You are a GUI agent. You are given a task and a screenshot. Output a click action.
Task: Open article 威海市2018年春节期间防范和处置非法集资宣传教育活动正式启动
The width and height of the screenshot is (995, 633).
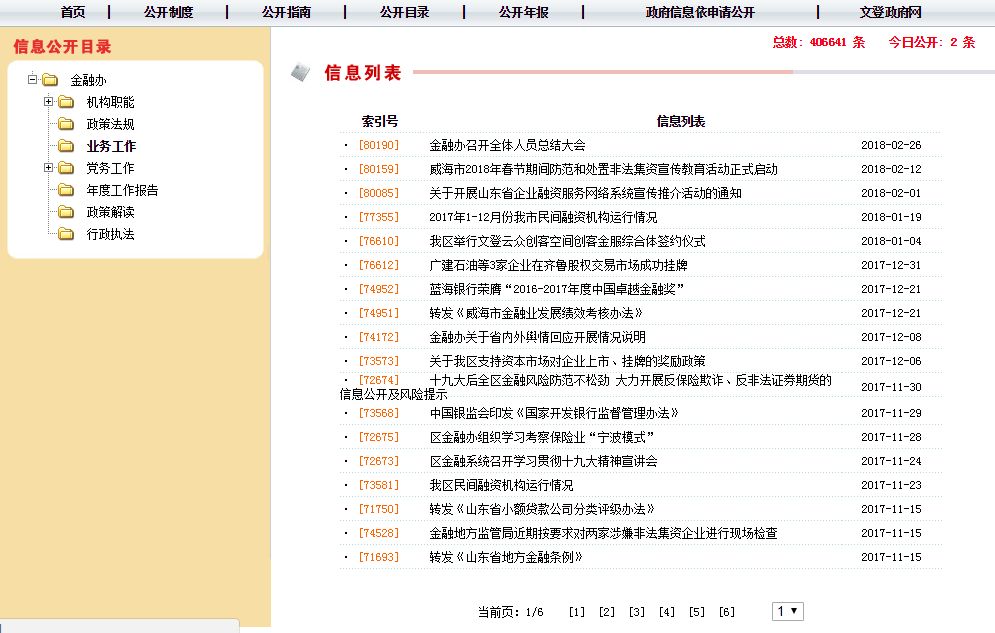point(603,169)
